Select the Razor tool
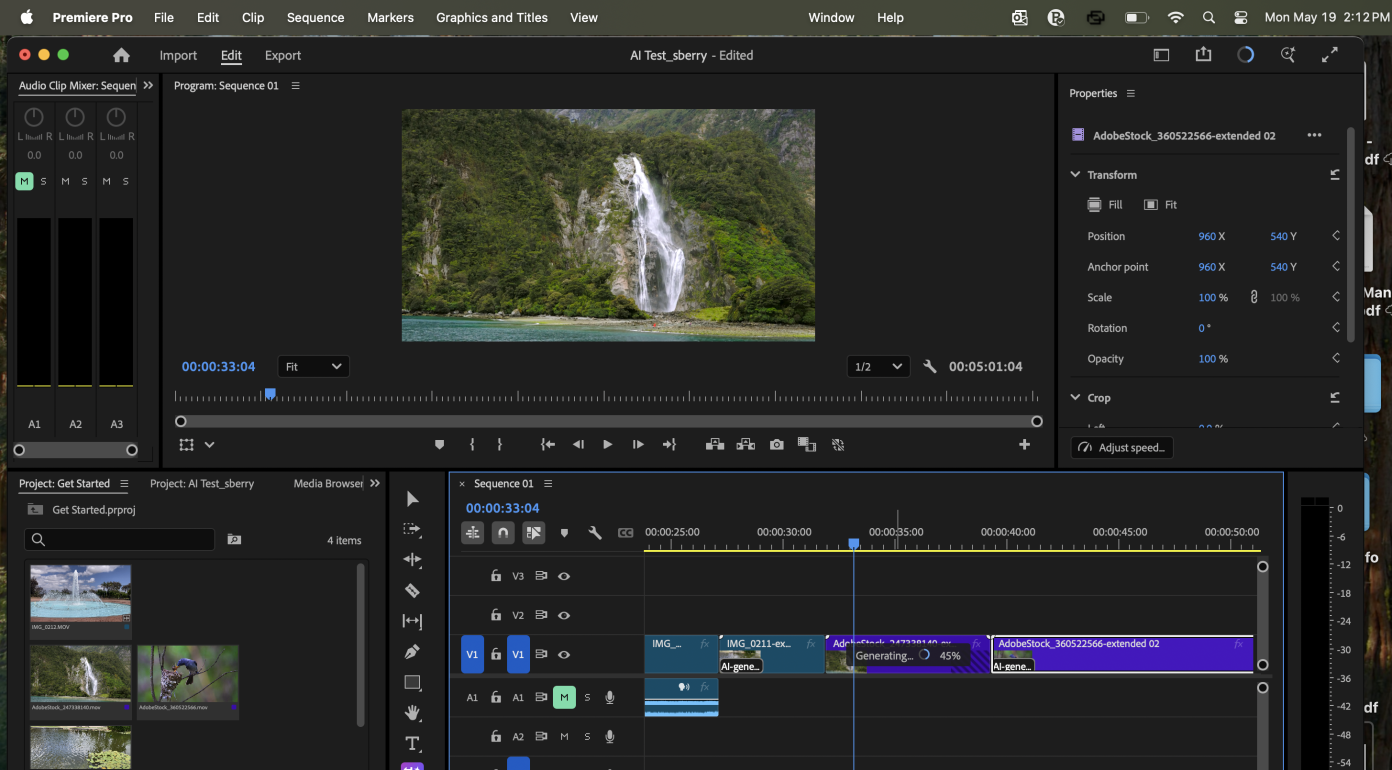1392x770 pixels. pyautogui.click(x=412, y=591)
